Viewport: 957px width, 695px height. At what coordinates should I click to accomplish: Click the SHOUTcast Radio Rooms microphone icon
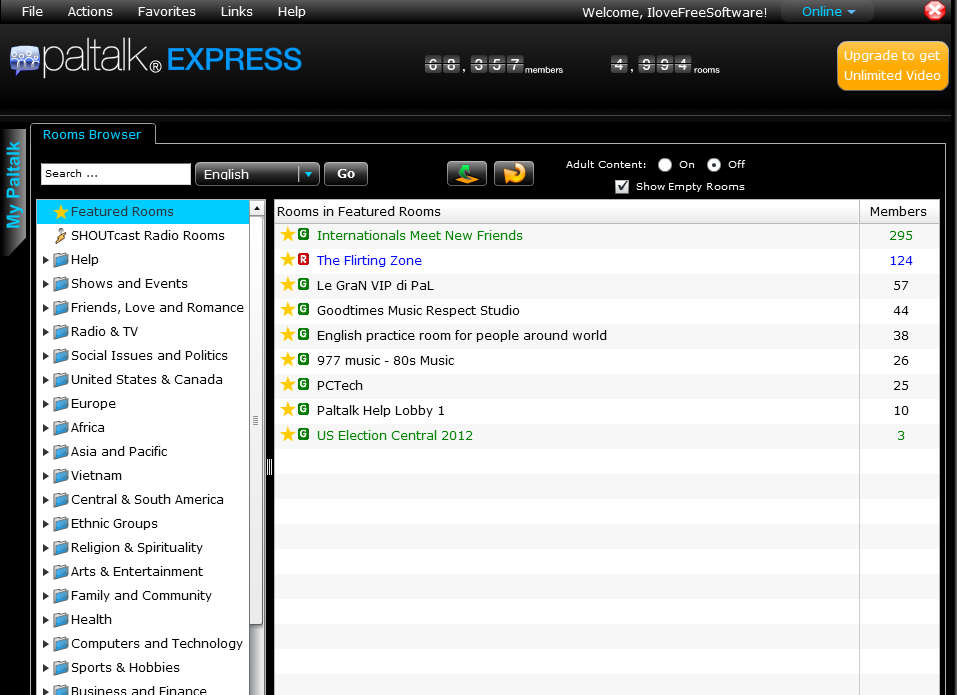coord(60,236)
